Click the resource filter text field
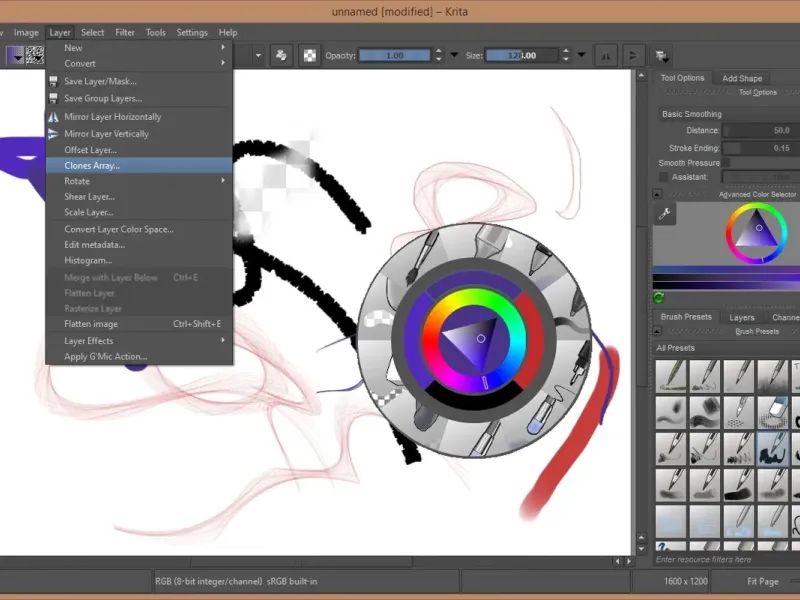 point(725,560)
